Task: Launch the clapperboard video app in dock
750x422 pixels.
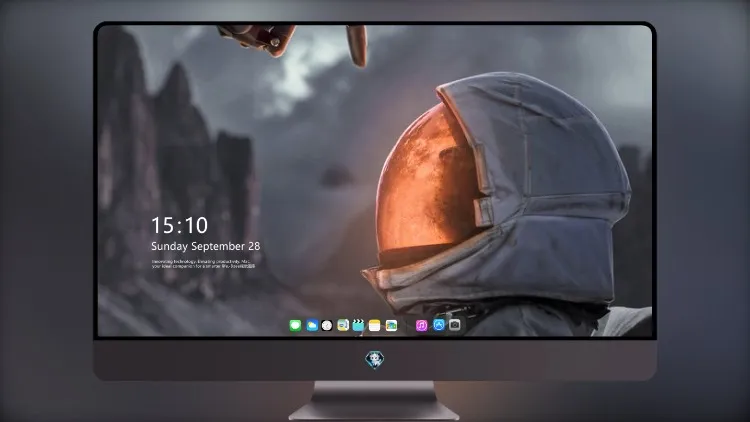Action: (x=358, y=326)
